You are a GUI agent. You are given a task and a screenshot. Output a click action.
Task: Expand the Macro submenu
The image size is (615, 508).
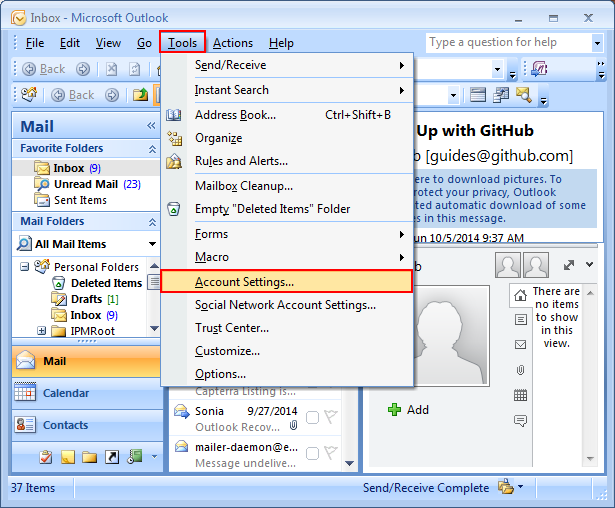(287, 257)
